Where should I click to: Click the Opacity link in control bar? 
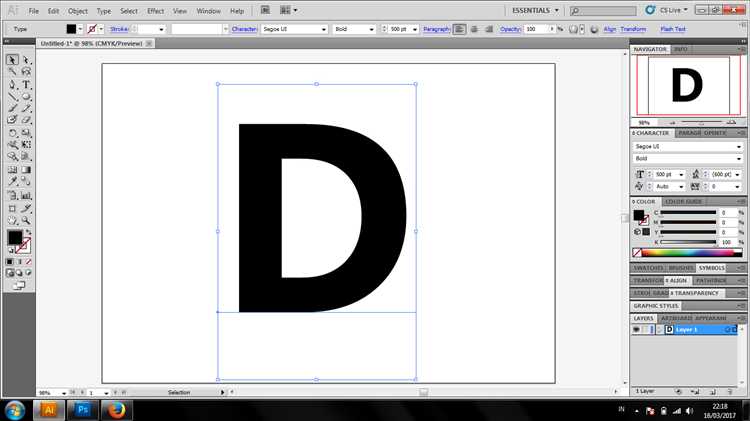[x=510, y=29]
